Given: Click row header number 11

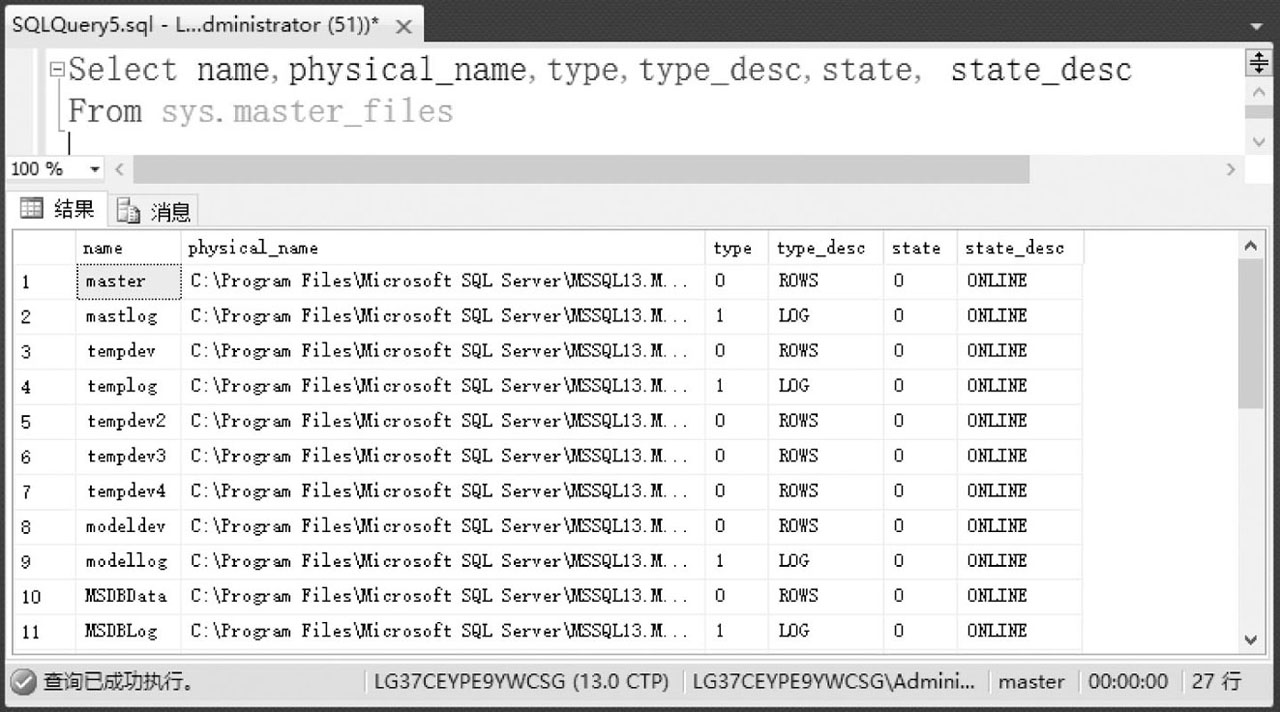Looking at the screenshot, I should [x=44, y=632].
